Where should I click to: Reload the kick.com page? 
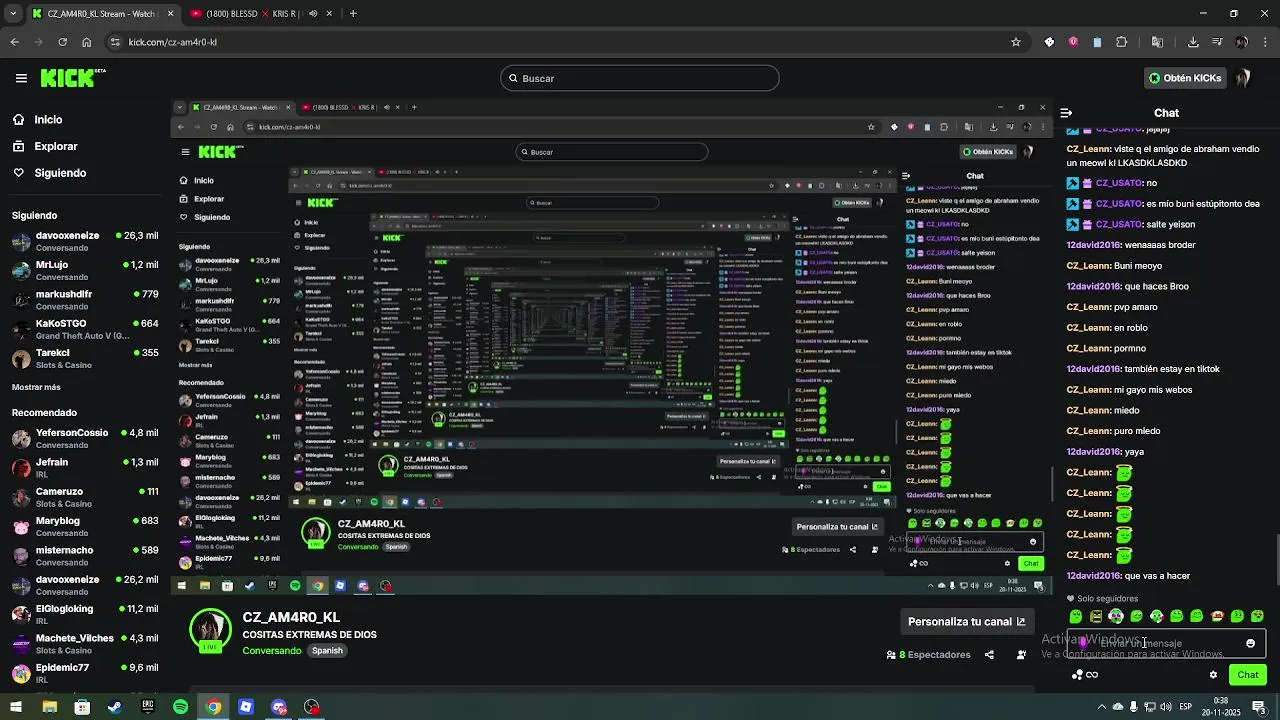(x=62, y=42)
